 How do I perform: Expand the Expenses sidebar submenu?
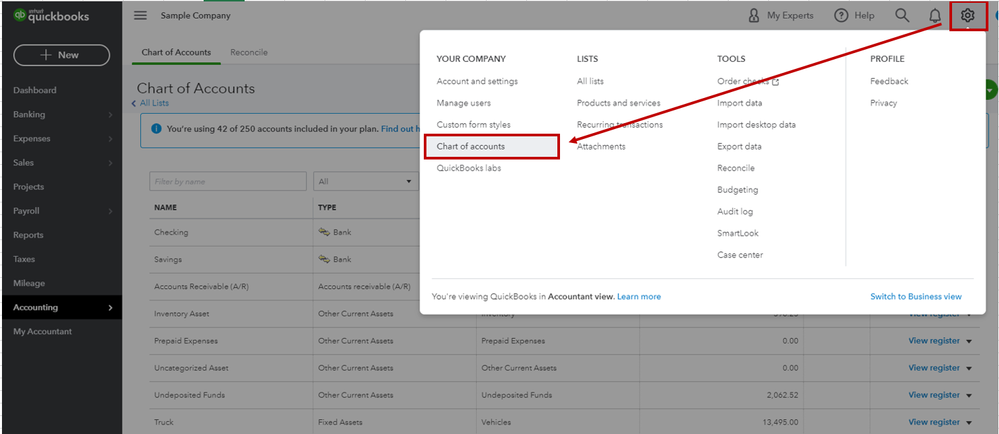110,139
